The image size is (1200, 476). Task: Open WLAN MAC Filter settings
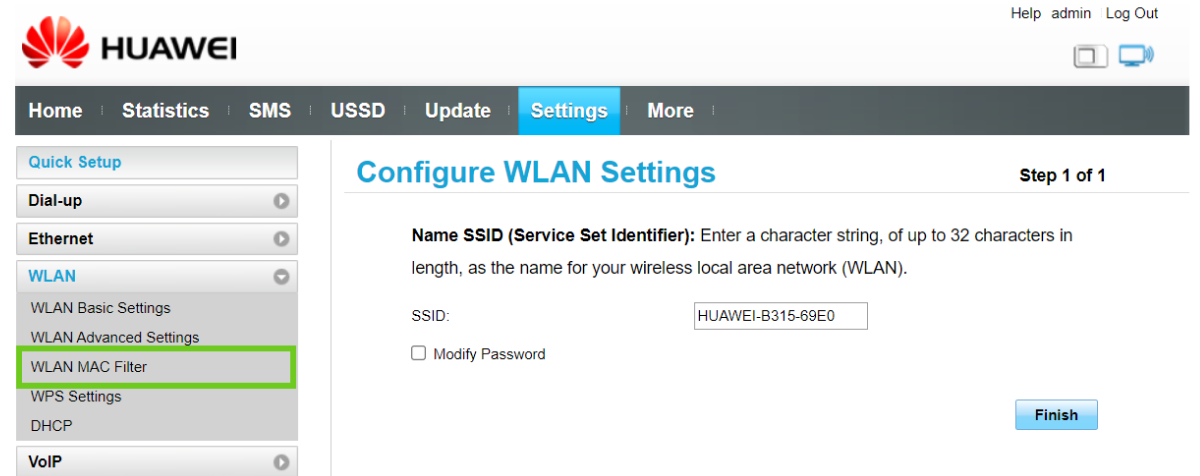coord(89,367)
